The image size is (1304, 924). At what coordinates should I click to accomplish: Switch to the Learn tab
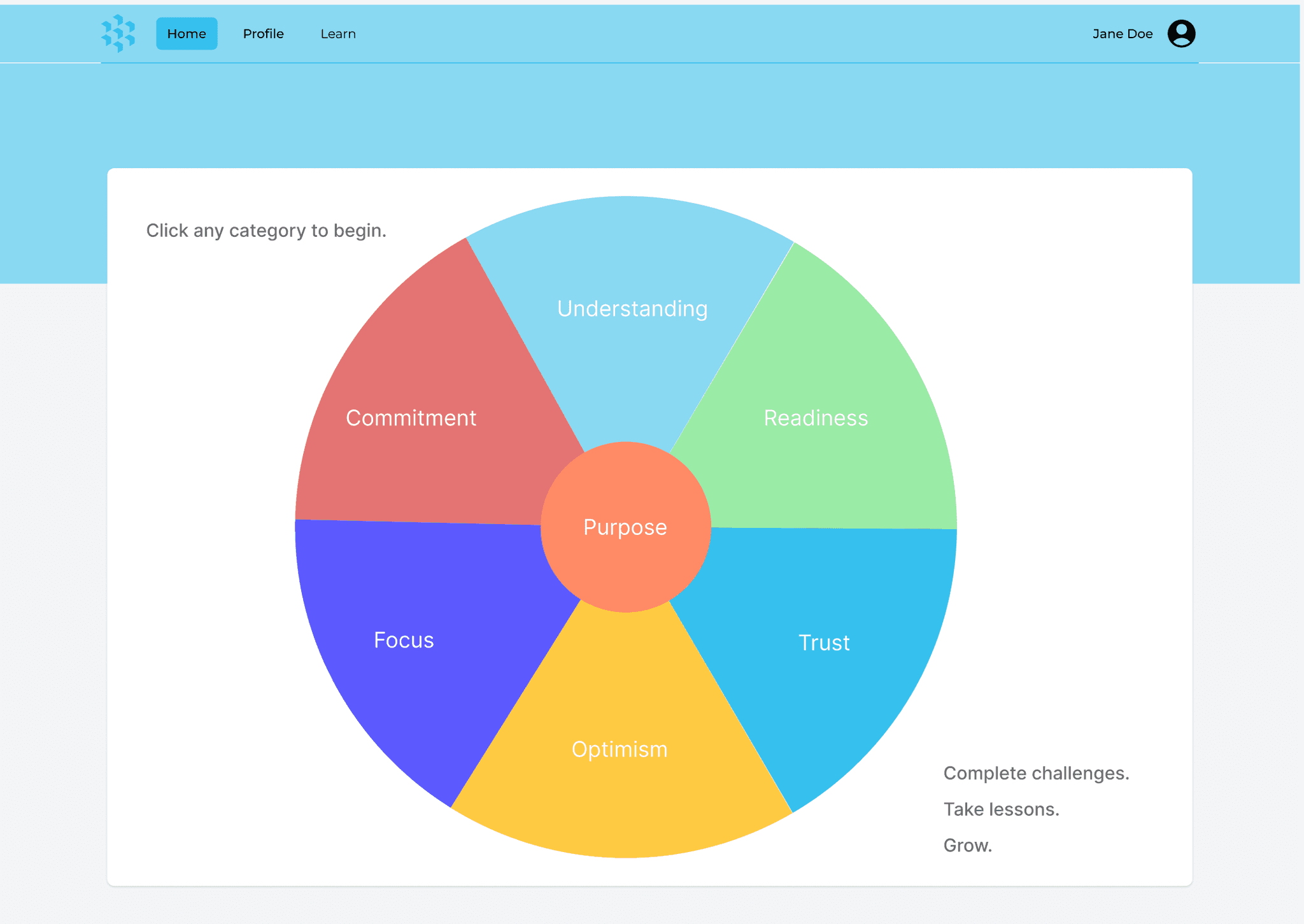(x=338, y=33)
